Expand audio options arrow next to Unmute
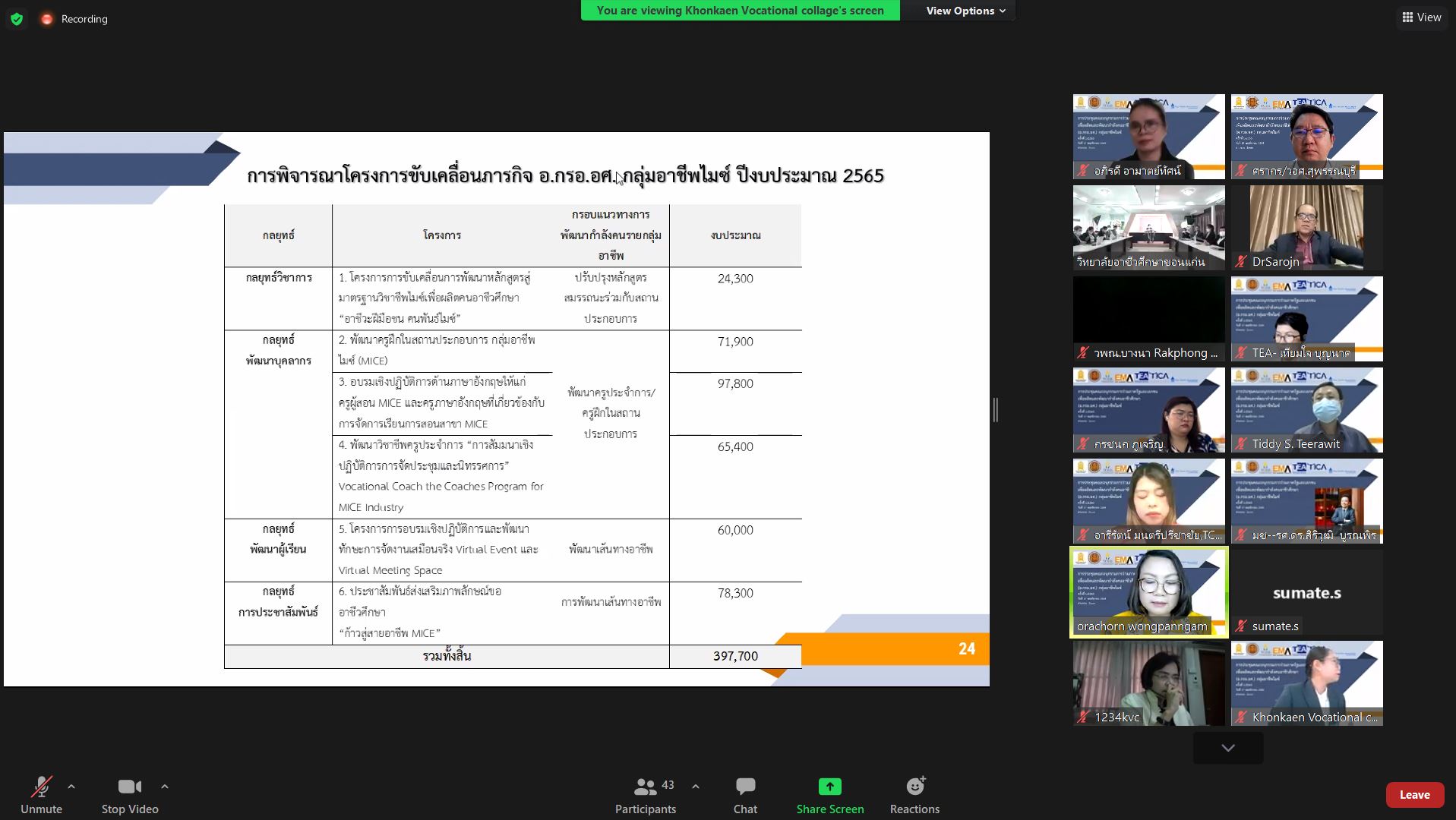1456x820 pixels. click(x=71, y=787)
